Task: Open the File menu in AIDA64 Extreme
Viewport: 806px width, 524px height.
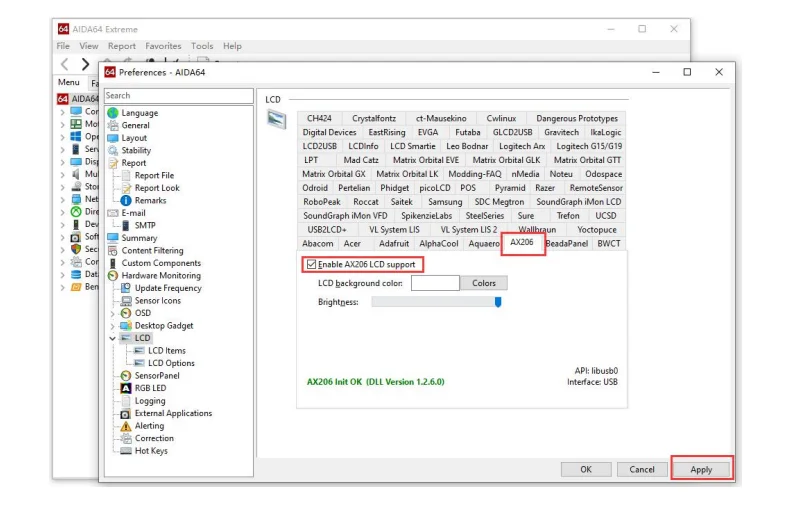Action: pyautogui.click(x=63, y=46)
